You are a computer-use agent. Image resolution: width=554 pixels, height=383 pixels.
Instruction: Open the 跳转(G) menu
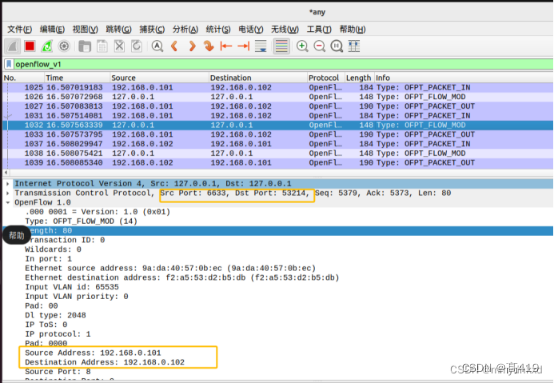(118, 29)
